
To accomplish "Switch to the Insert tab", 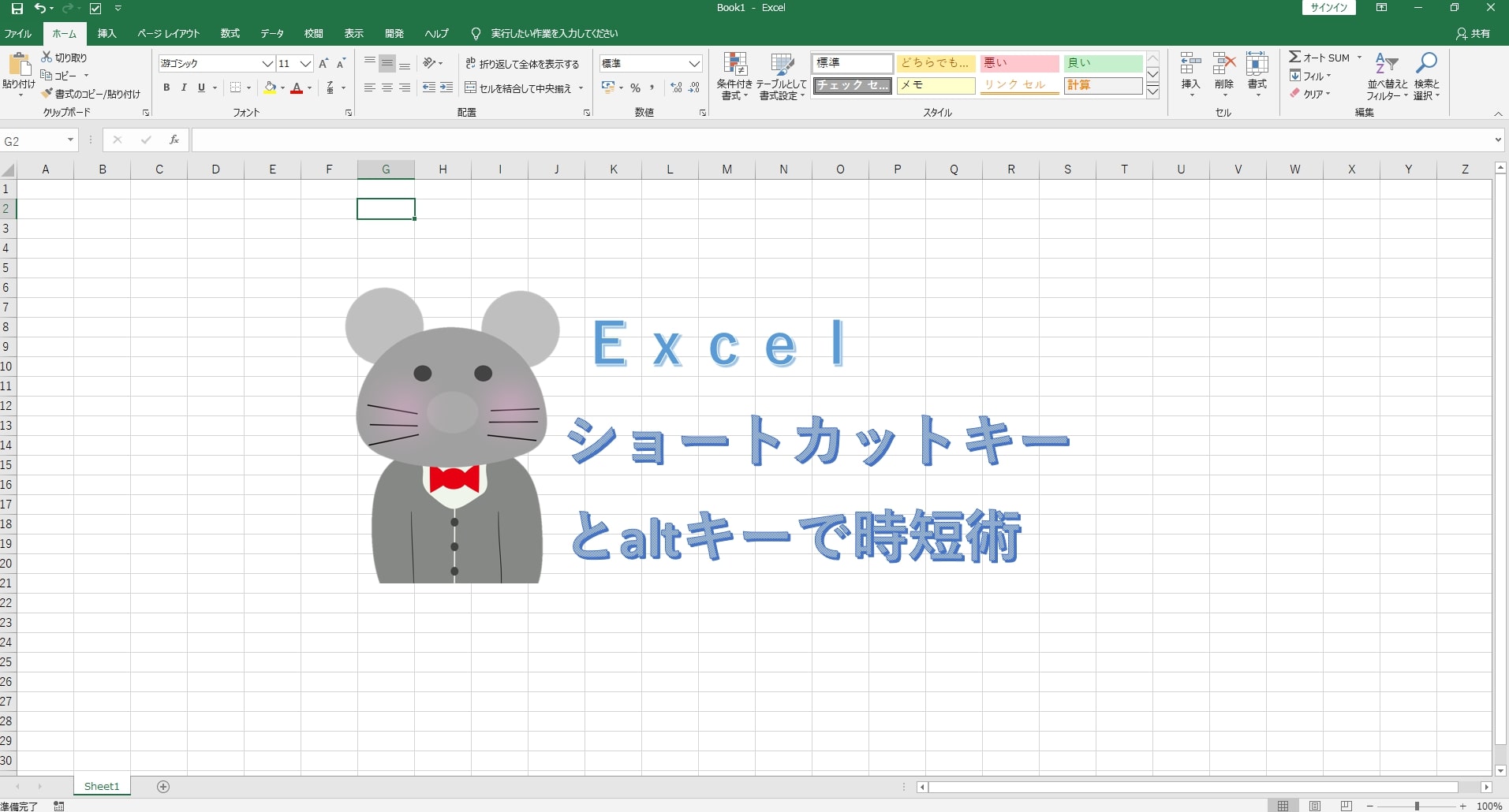I will (106, 33).
